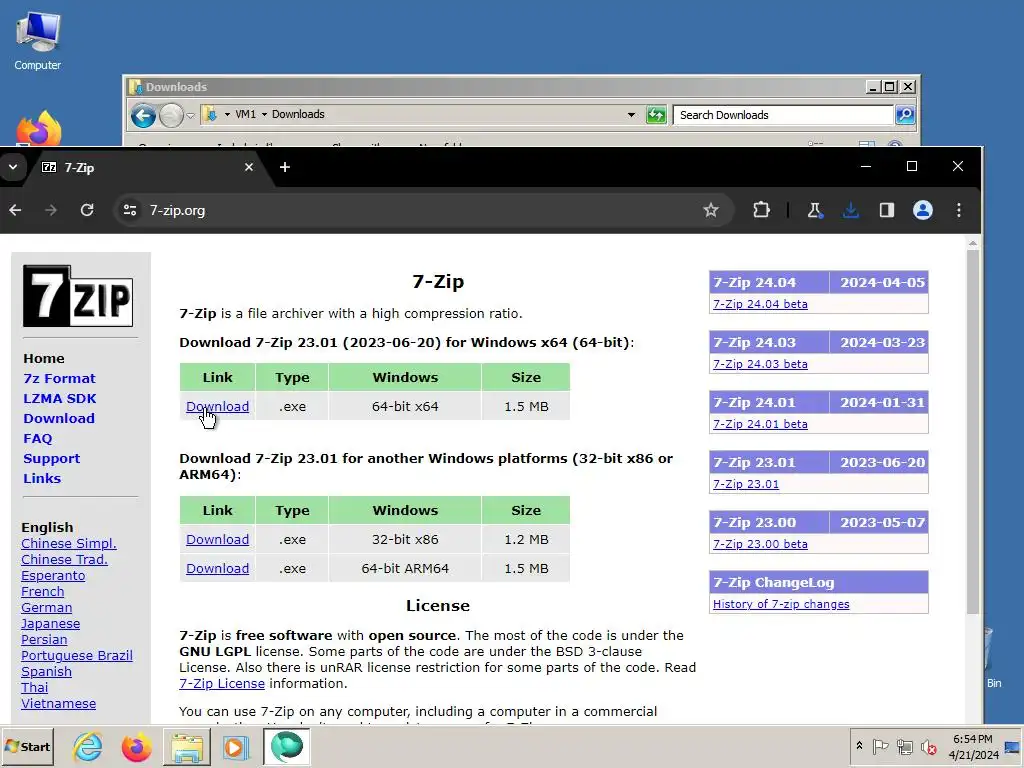The width and height of the screenshot is (1024, 768).
Task: Switch language to Chinese Trad.
Action: pyautogui.click(x=64, y=560)
